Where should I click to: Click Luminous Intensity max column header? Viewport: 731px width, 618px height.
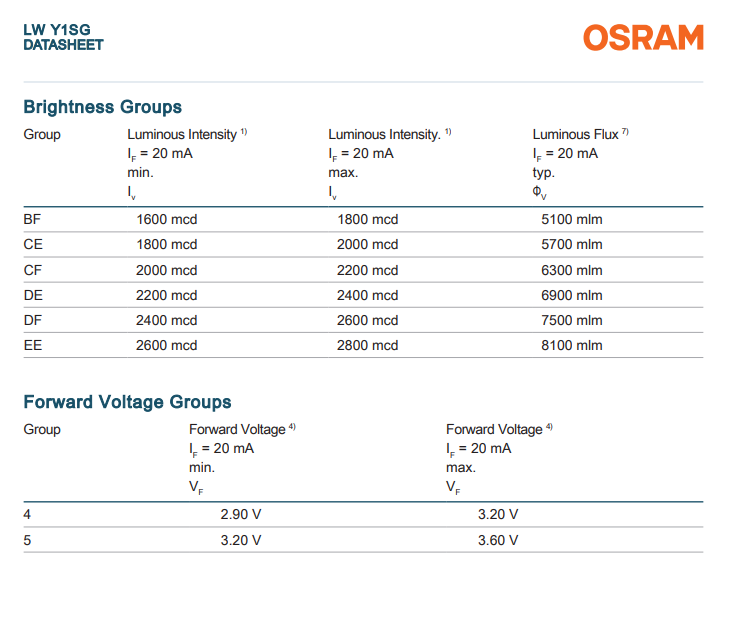[390, 164]
